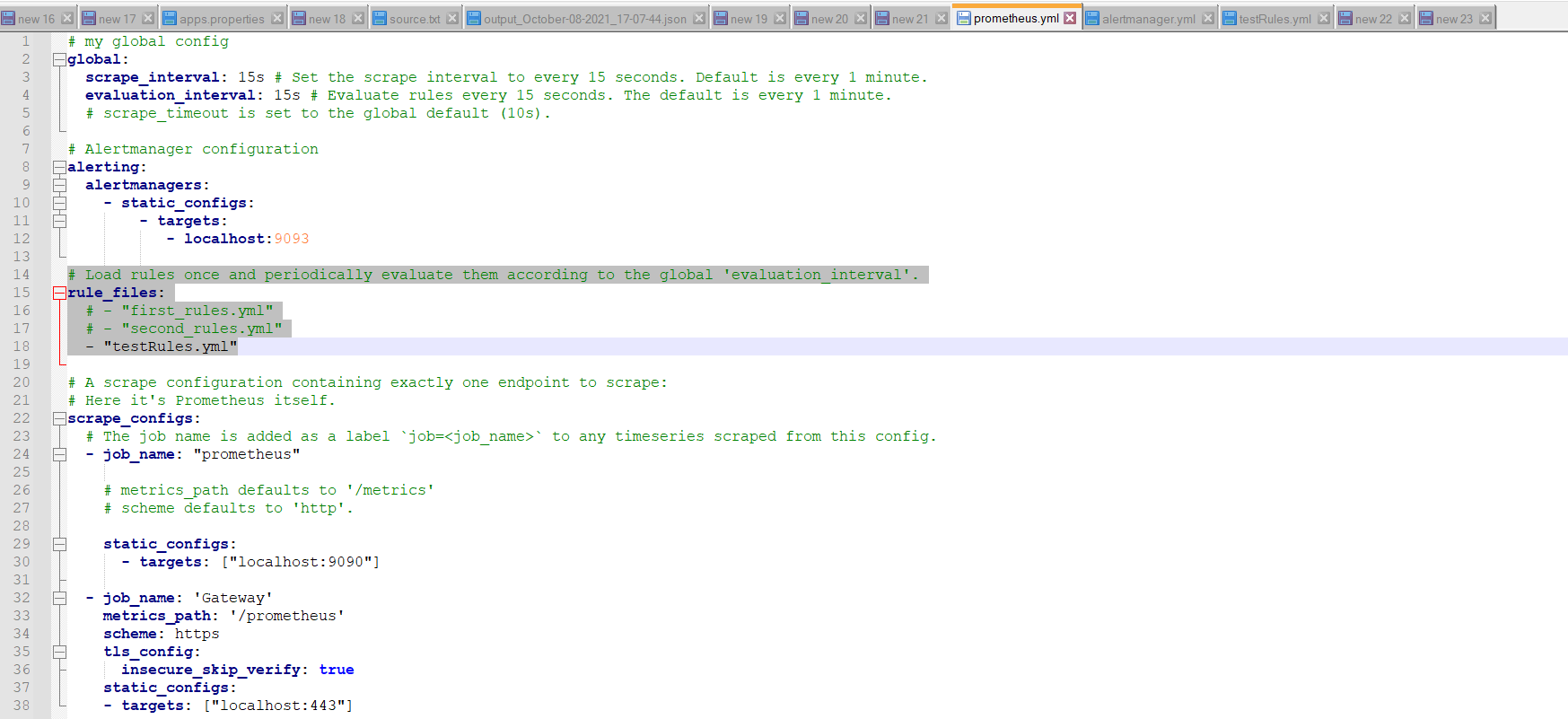
Task: Fold the scrape_configs section
Action: [x=59, y=418]
